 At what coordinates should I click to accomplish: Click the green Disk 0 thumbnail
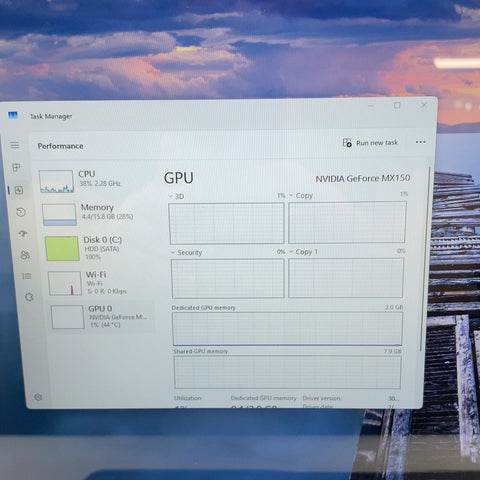click(62, 248)
